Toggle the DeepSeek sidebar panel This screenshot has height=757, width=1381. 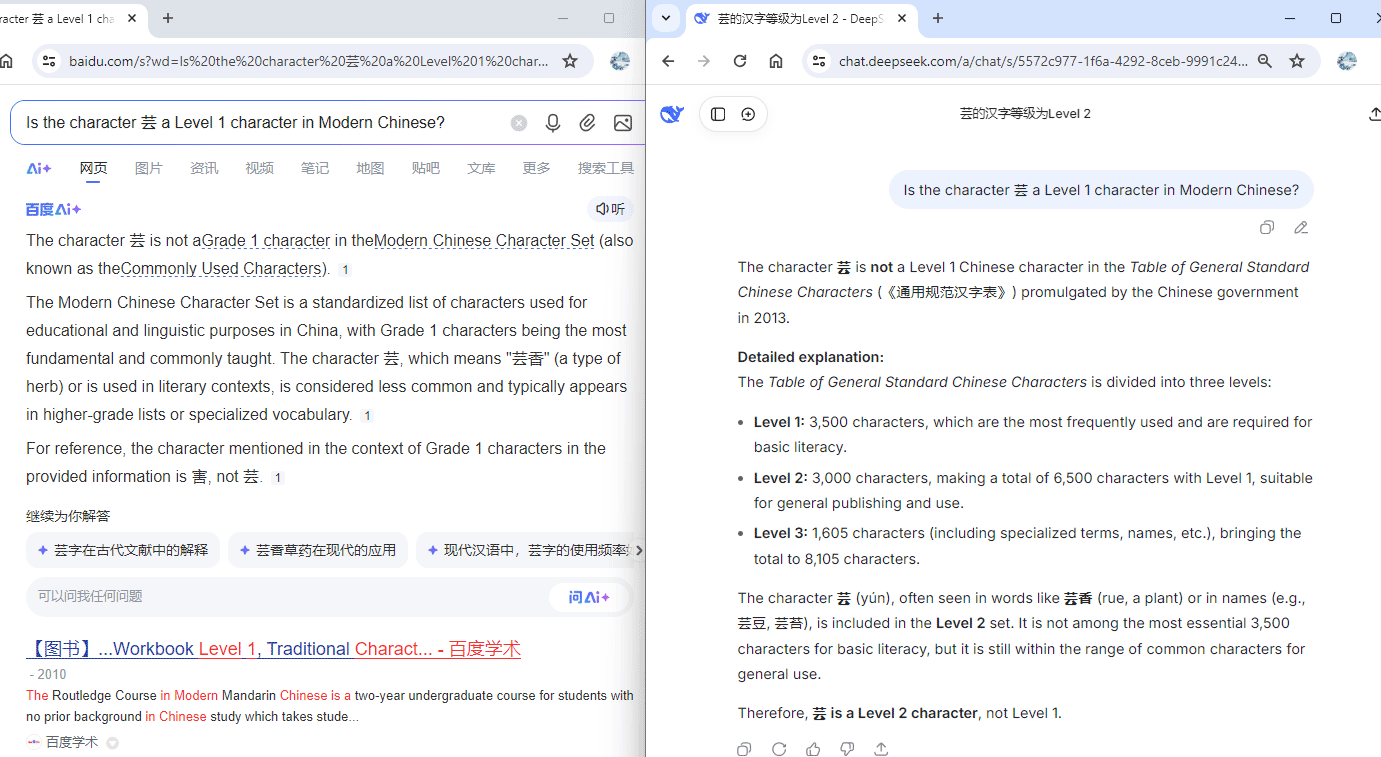click(x=718, y=114)
